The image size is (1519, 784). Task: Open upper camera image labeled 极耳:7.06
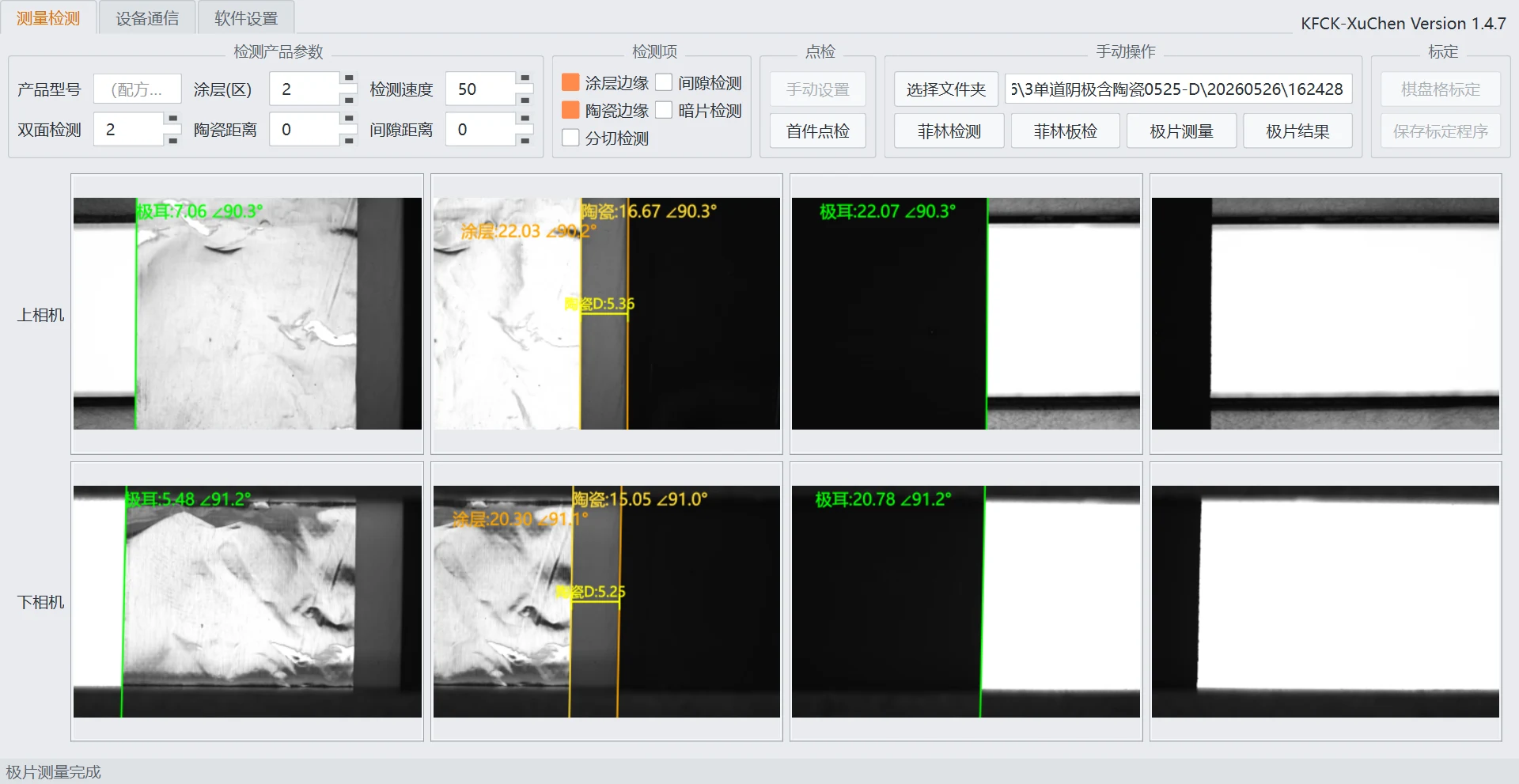coord(248,313)
